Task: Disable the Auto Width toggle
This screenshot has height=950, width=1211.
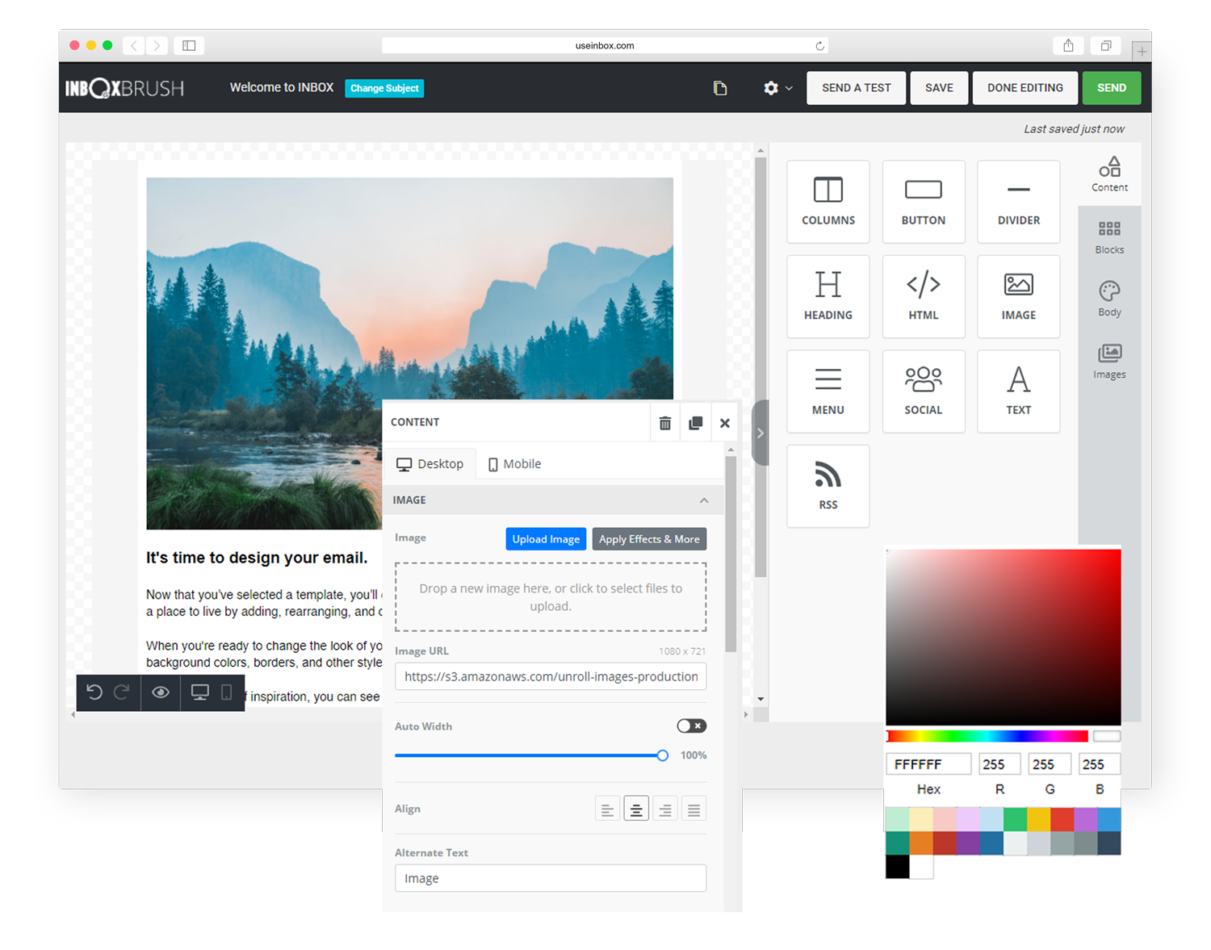Action: (691, 725)
